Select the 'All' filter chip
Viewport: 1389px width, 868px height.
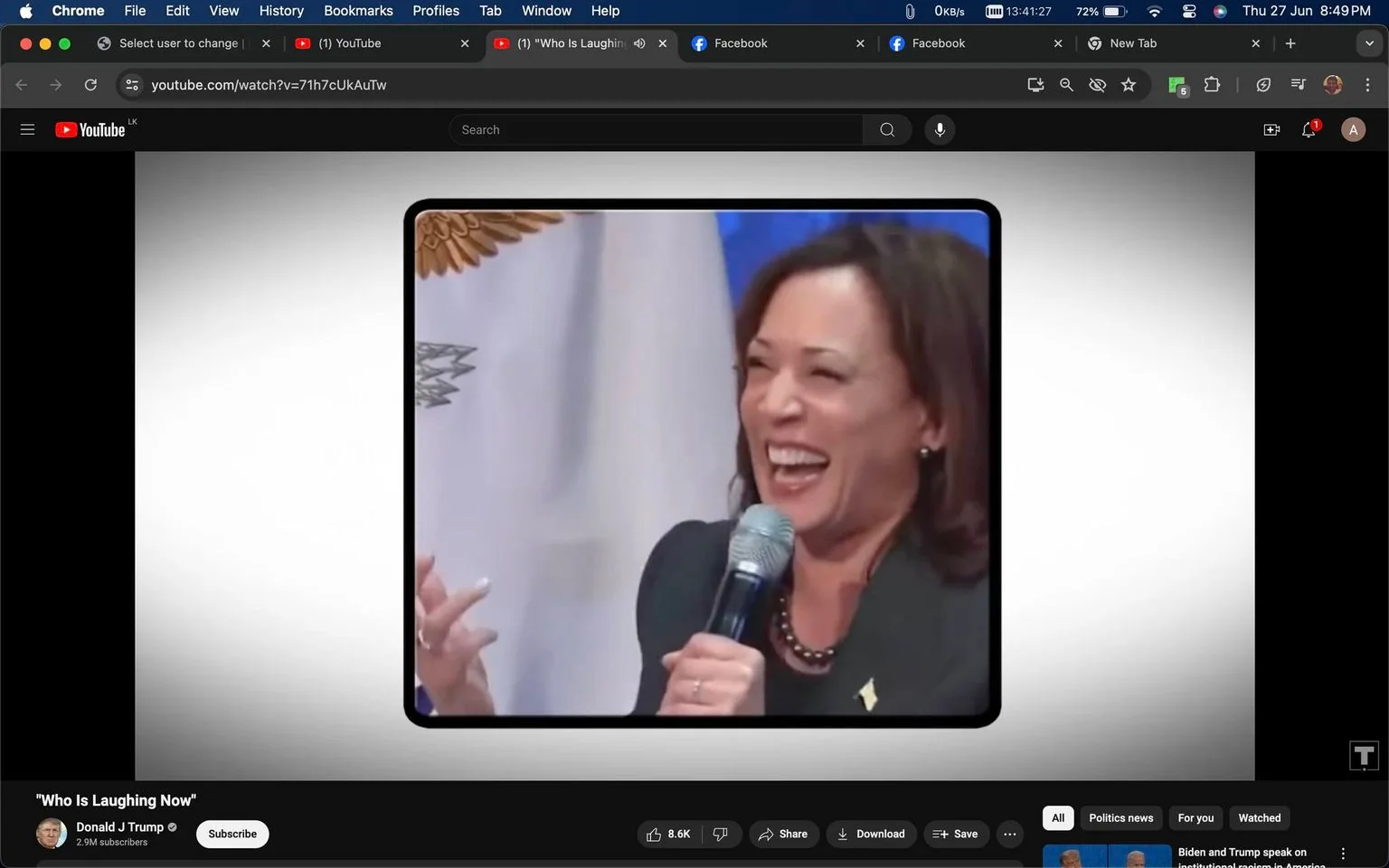tap(1058, 817)
